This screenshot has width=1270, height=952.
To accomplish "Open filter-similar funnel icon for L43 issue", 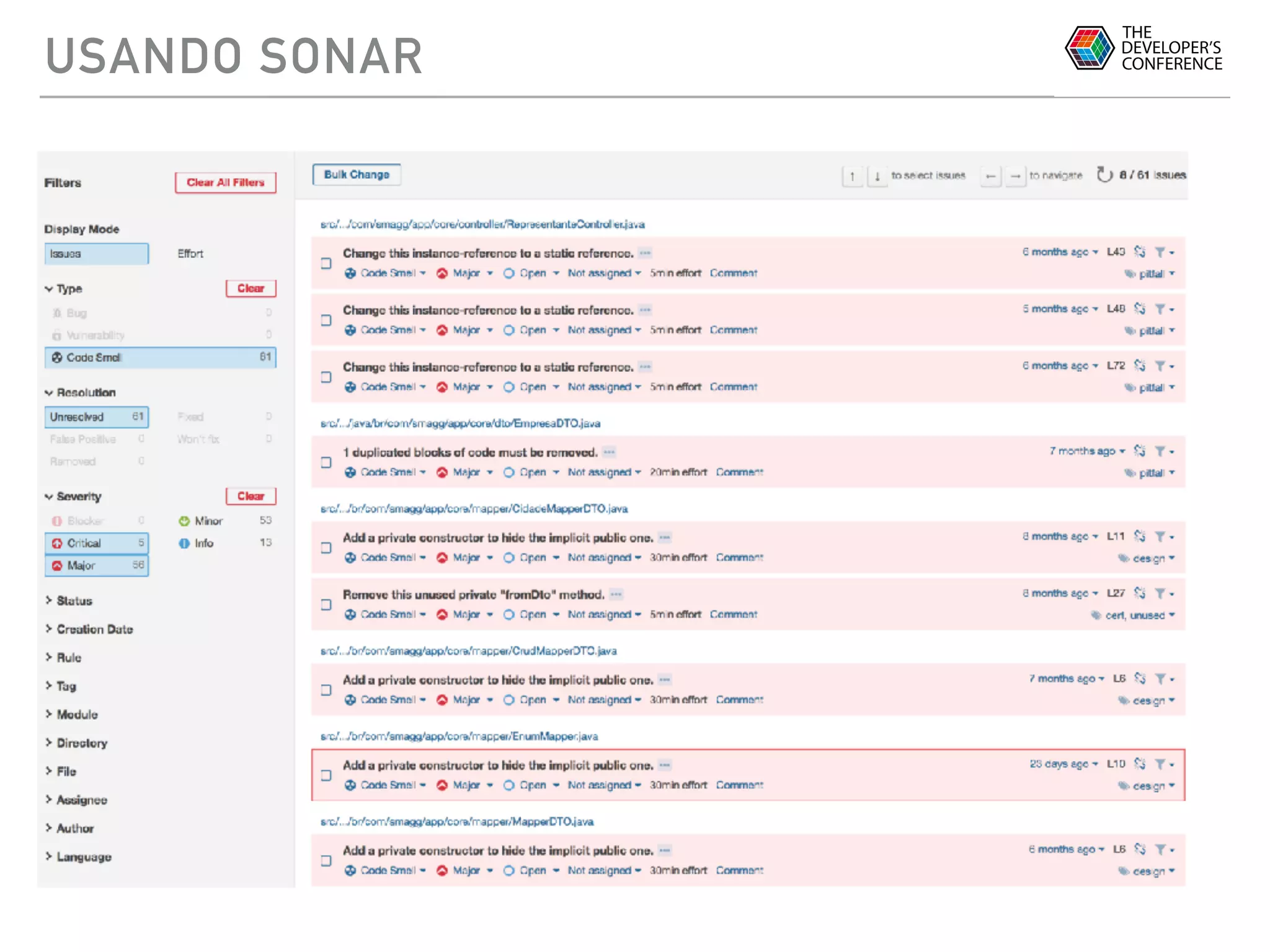I will pyautogui.click(x=1164, y=252).
